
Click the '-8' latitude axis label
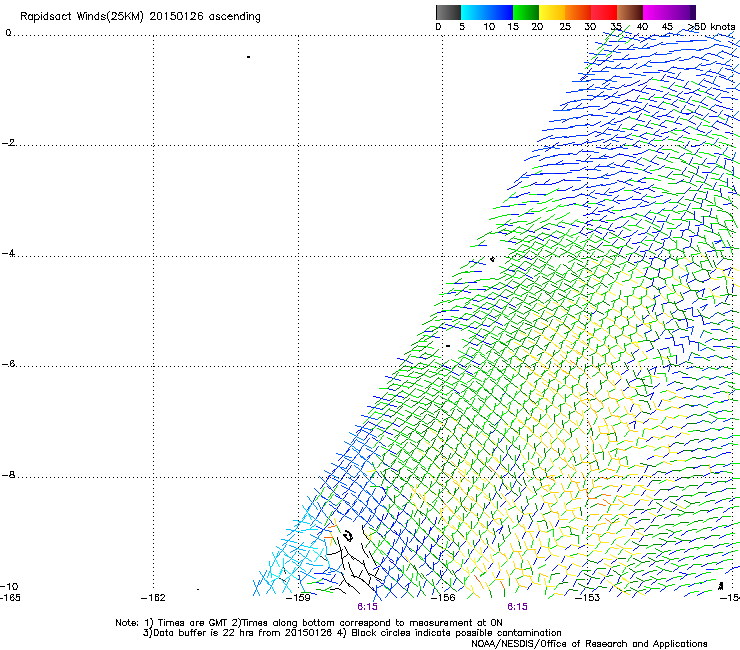(x=8, y=475)
